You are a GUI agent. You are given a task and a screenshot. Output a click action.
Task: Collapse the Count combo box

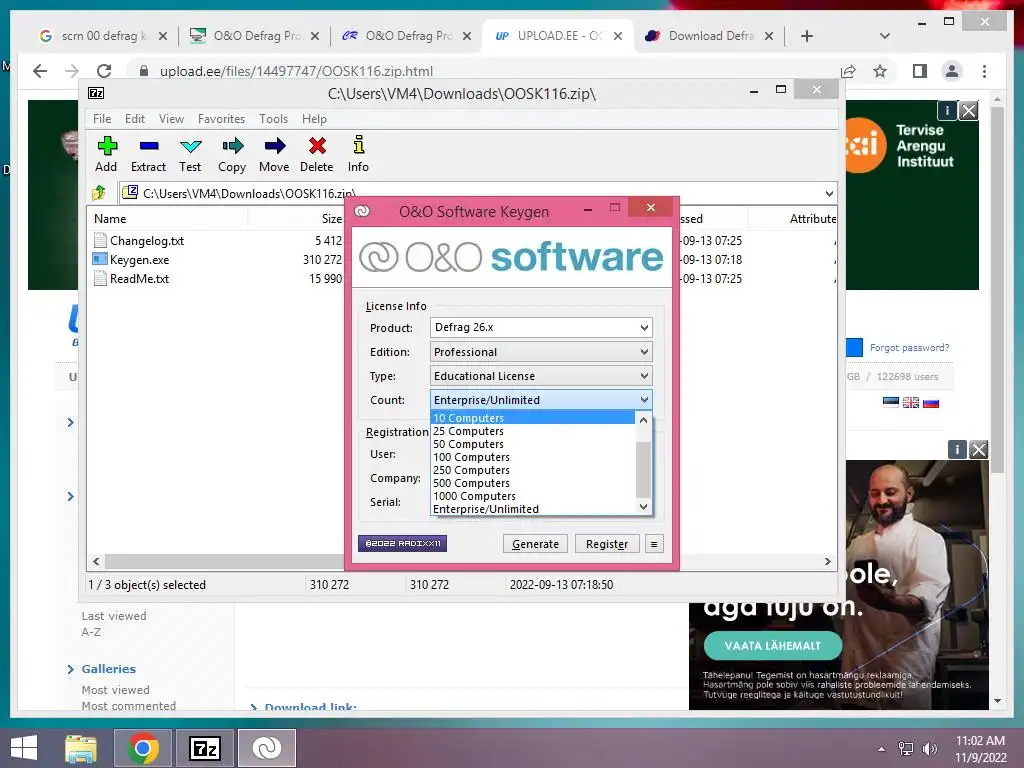[644, 400]
